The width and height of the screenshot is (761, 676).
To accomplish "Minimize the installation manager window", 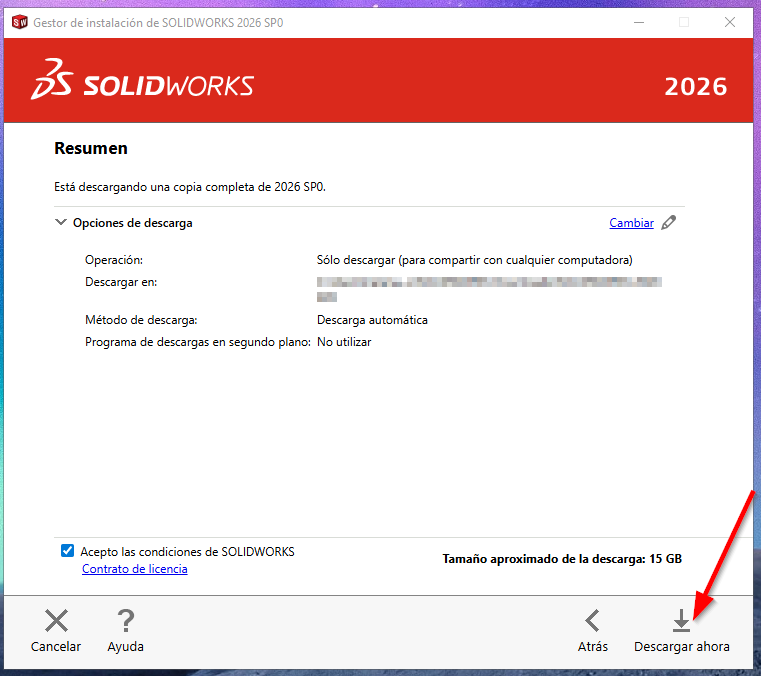I will (x=639, y=22).
